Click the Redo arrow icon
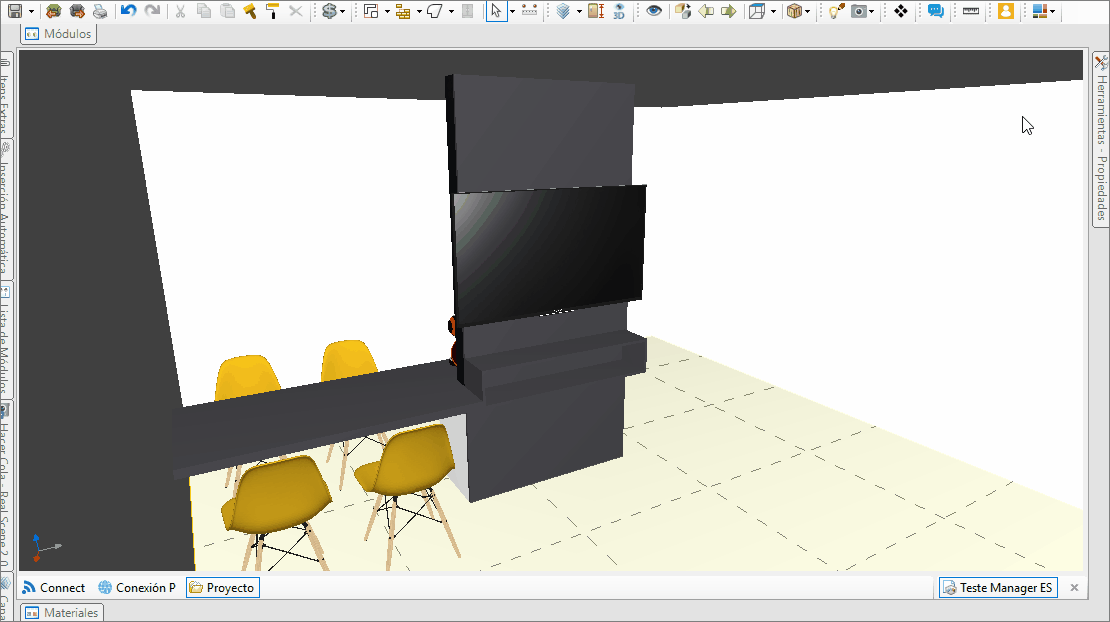Viewport: 1110px width, 622px height. coord(152,11)
